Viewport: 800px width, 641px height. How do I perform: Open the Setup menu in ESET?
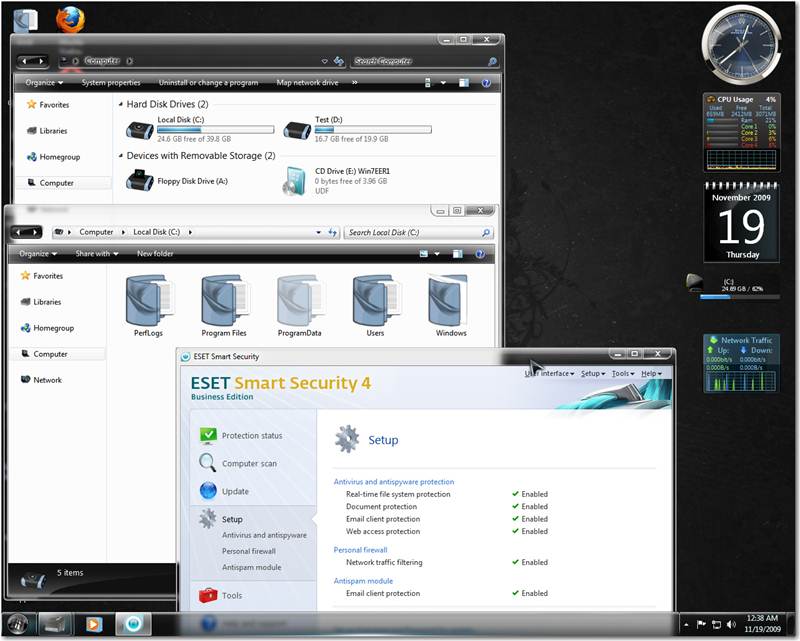click(593, 374)
